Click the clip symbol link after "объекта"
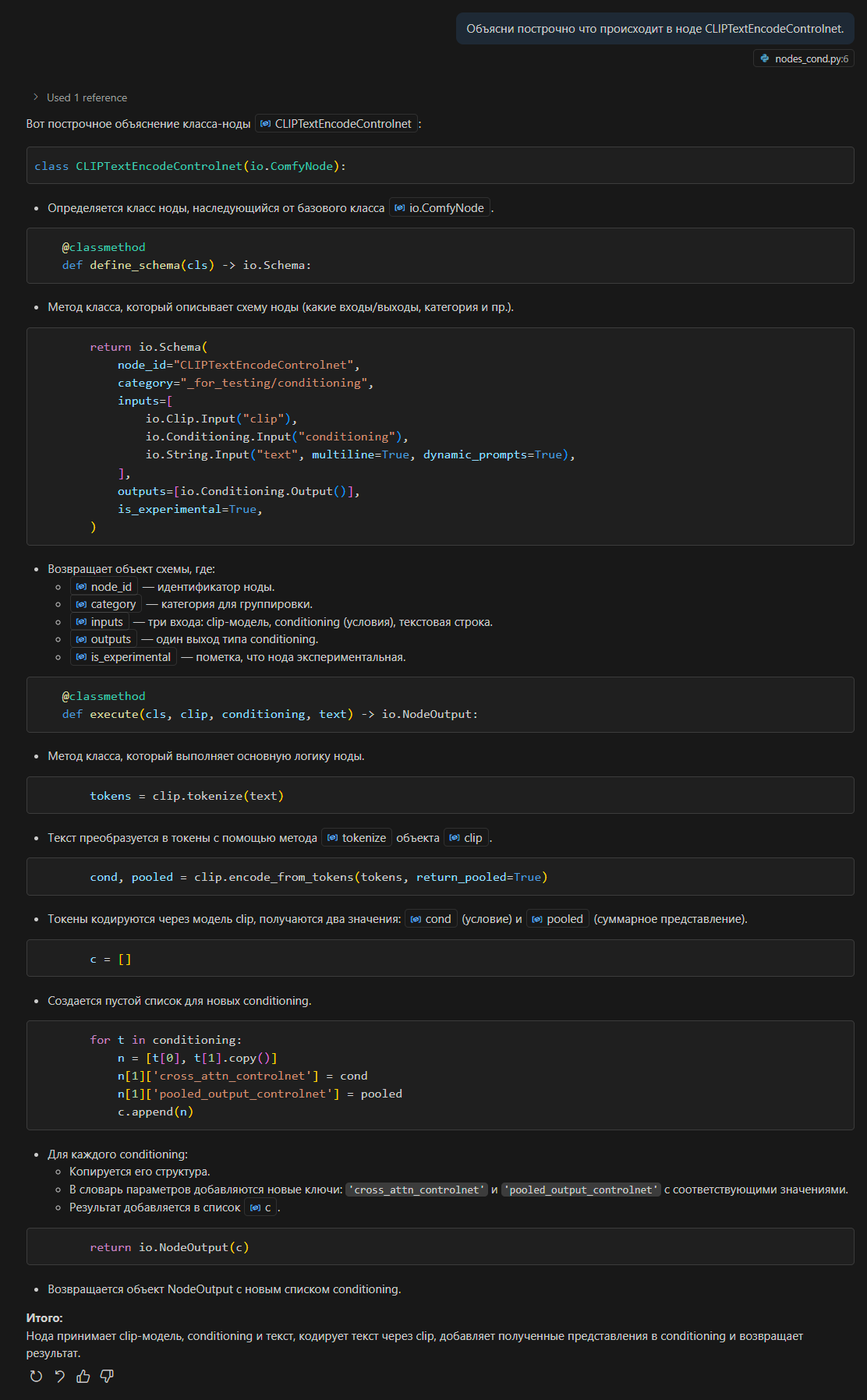The height and width of the screenshot is (1400, 867). [x=466, y=838]
